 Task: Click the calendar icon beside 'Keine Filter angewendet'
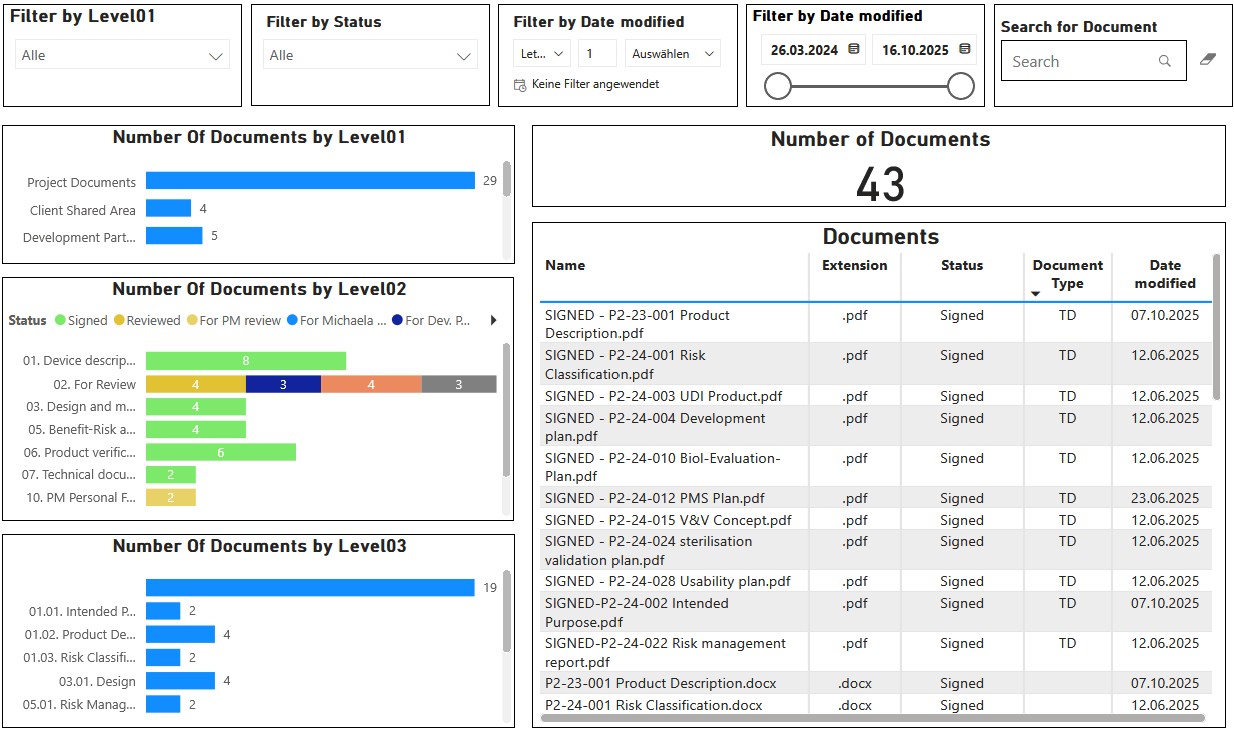520,85
